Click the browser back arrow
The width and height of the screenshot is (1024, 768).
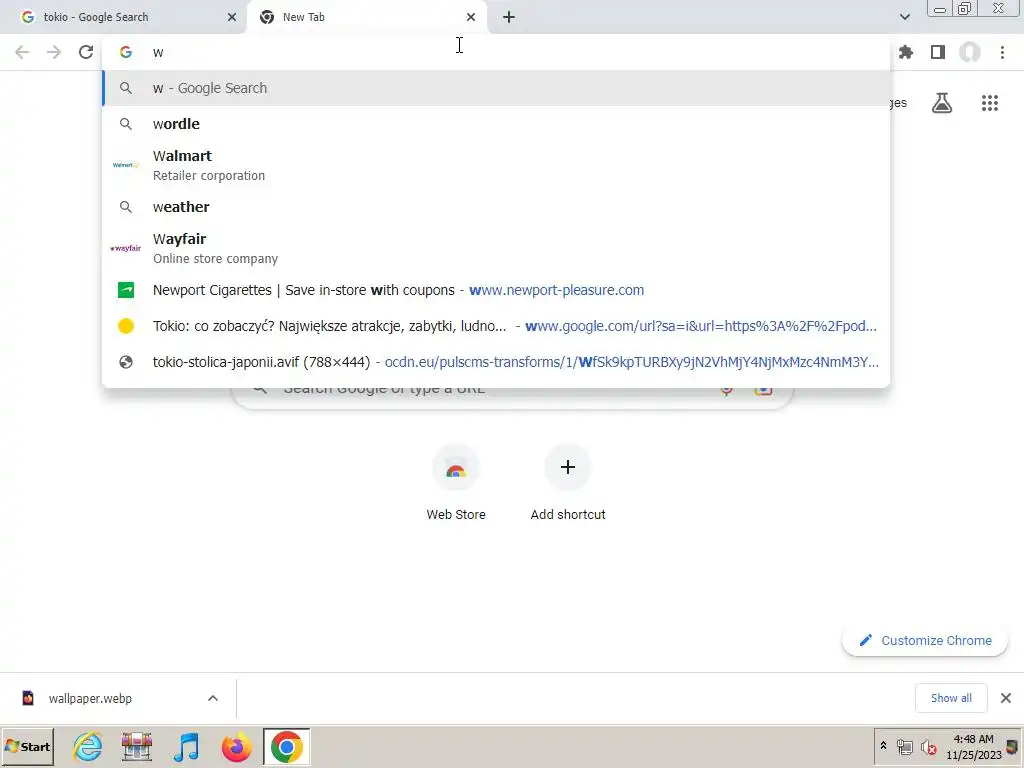tap(22, 52)
